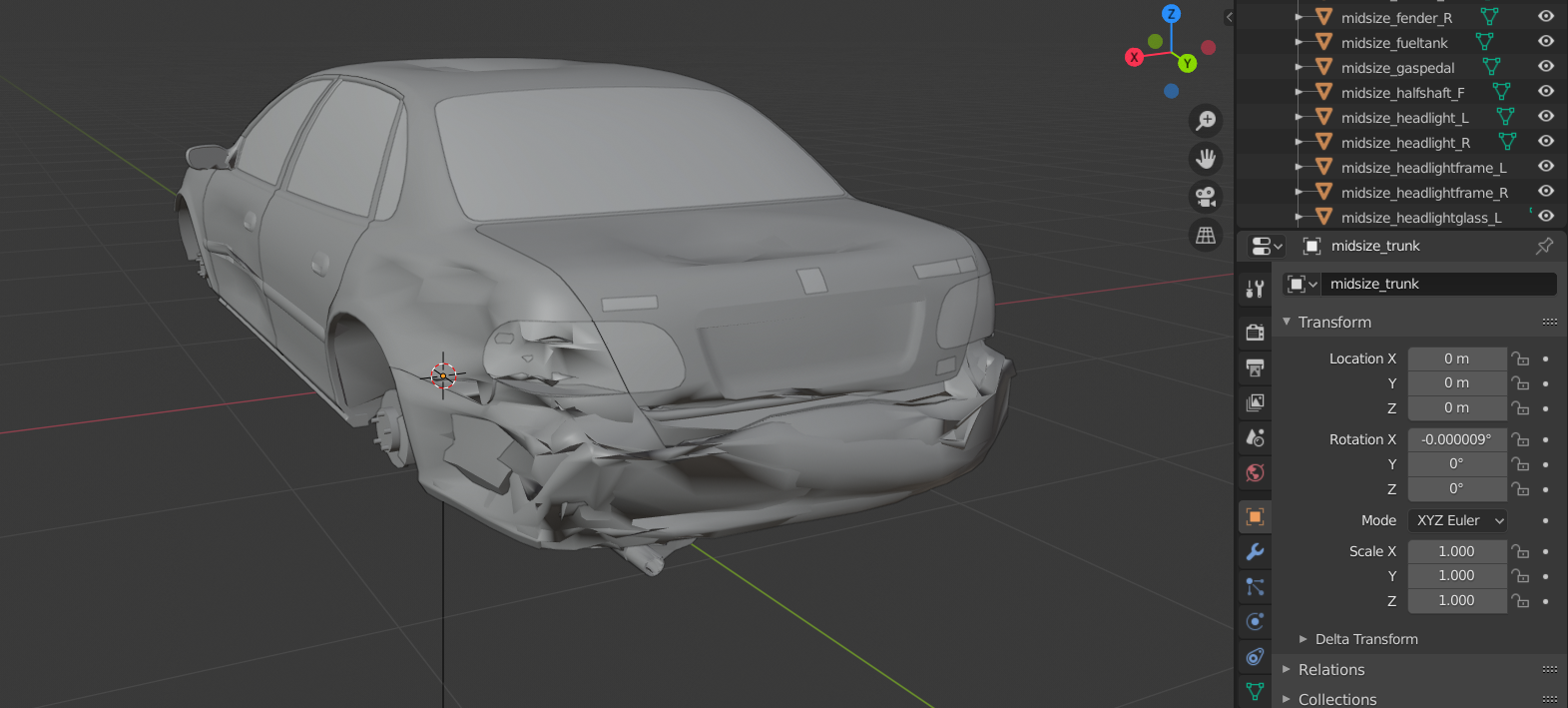Toggle lock for Location X
This screenshot has height=708, width=1568.
click(x=1520, y=358)
